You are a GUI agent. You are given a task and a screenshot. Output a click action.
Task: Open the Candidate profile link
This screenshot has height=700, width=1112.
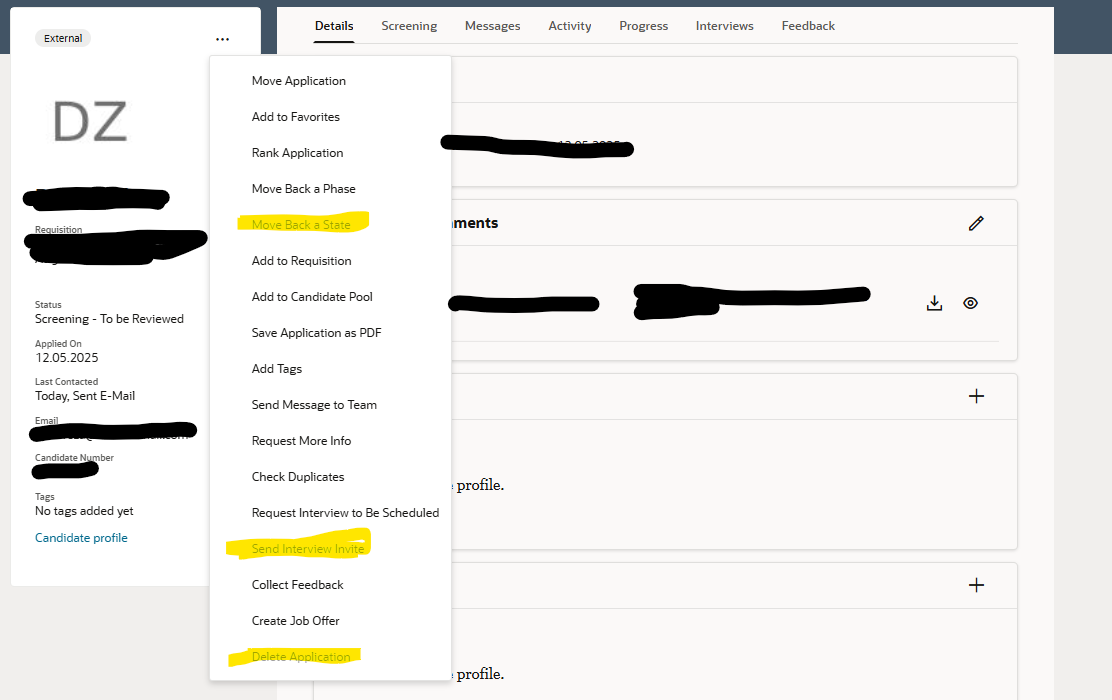point(81,537)
